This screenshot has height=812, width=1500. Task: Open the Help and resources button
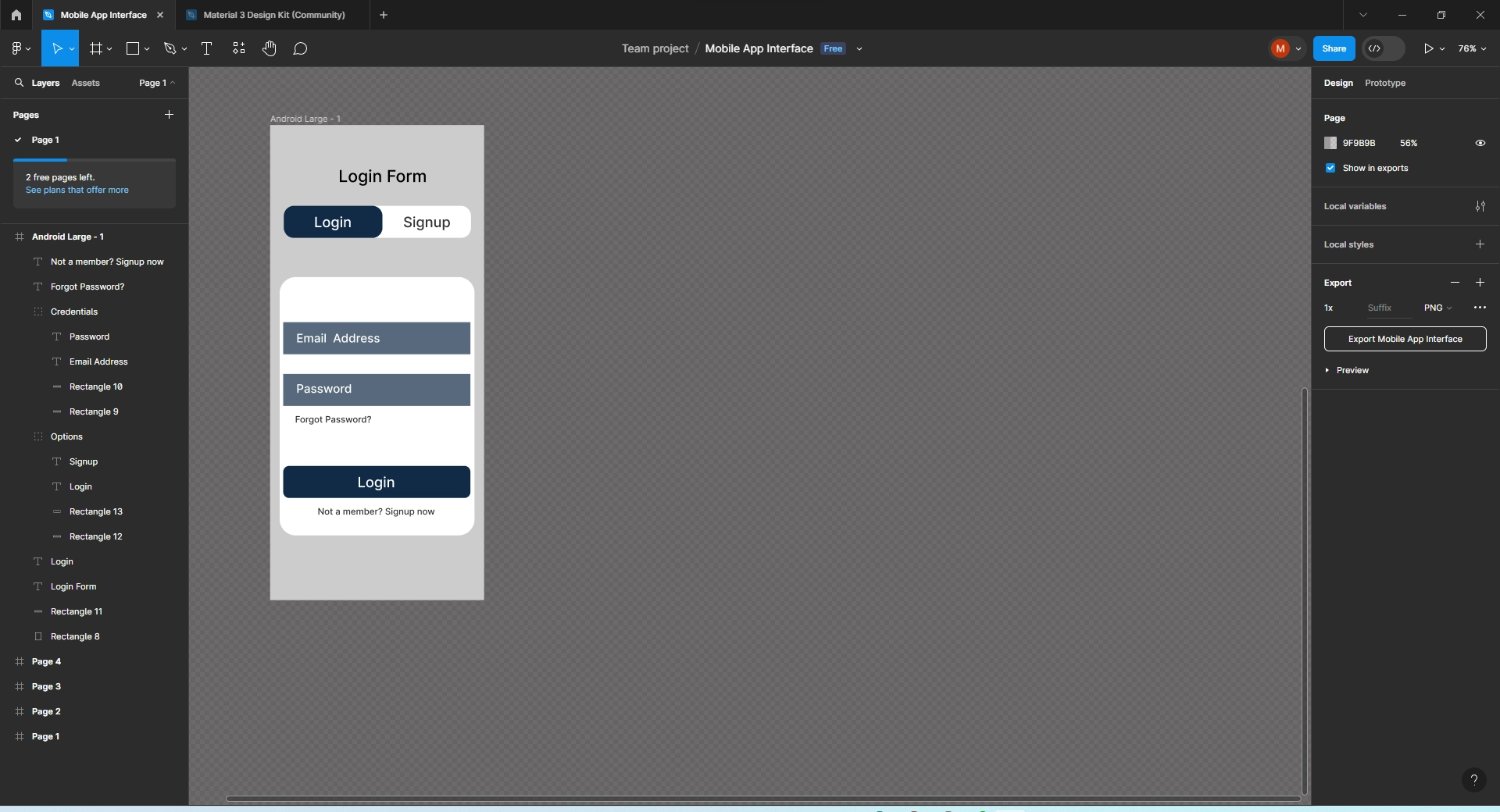(1473, 779)
